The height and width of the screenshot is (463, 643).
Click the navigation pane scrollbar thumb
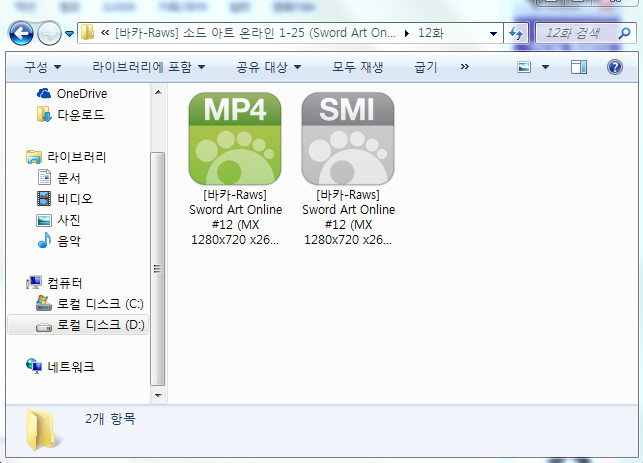tap(157, 269)
